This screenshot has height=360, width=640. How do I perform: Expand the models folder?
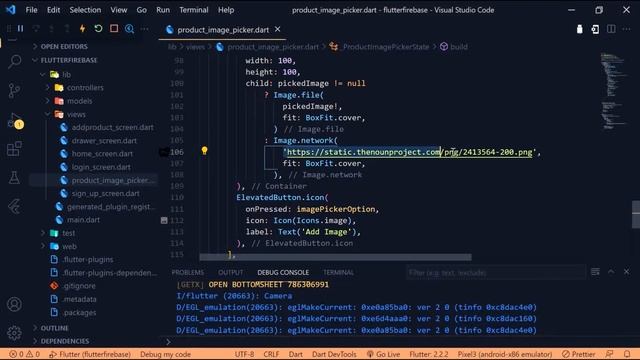point(79,101)
